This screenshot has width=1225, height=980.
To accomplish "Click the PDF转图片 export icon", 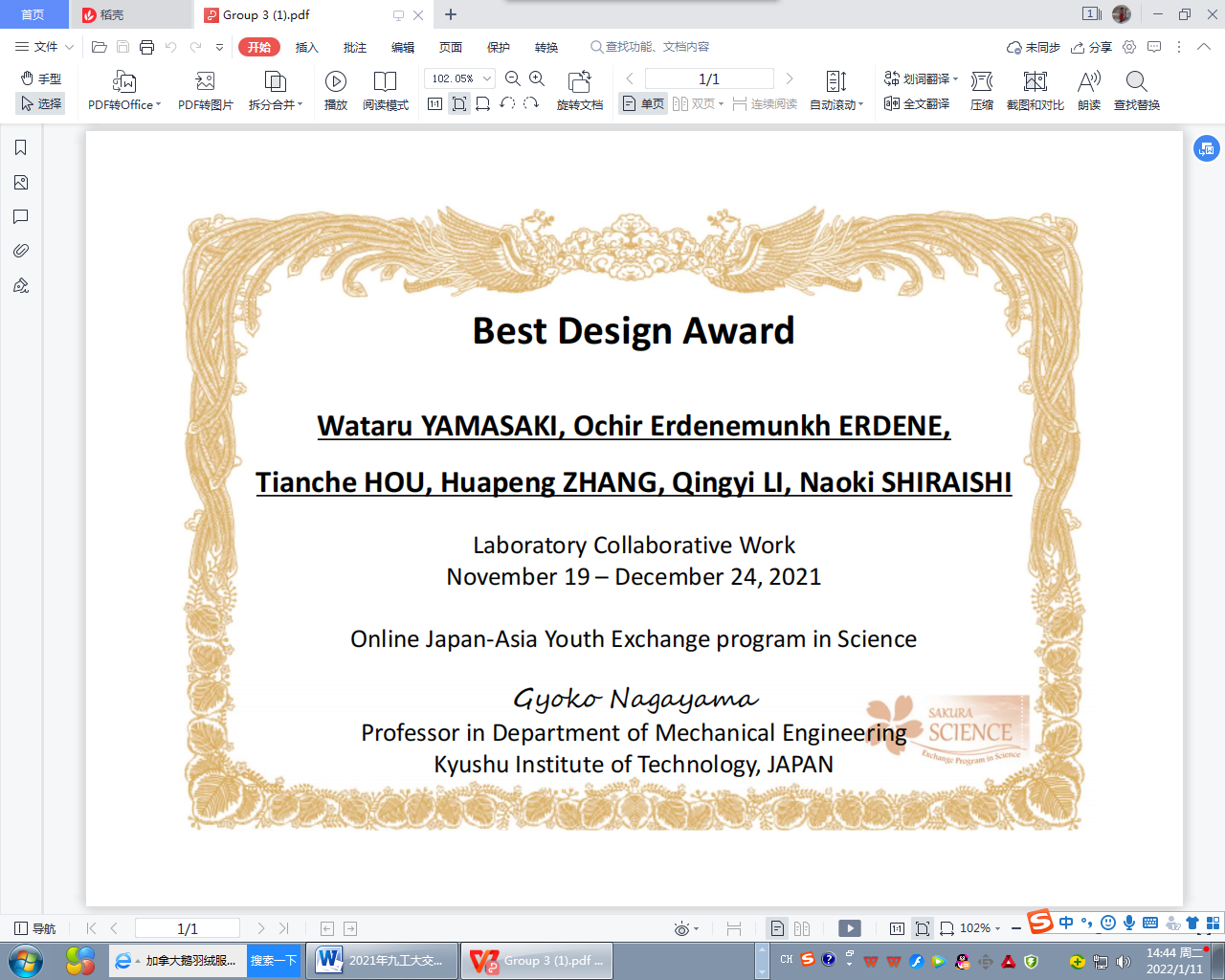I will [x=205, y=82].
